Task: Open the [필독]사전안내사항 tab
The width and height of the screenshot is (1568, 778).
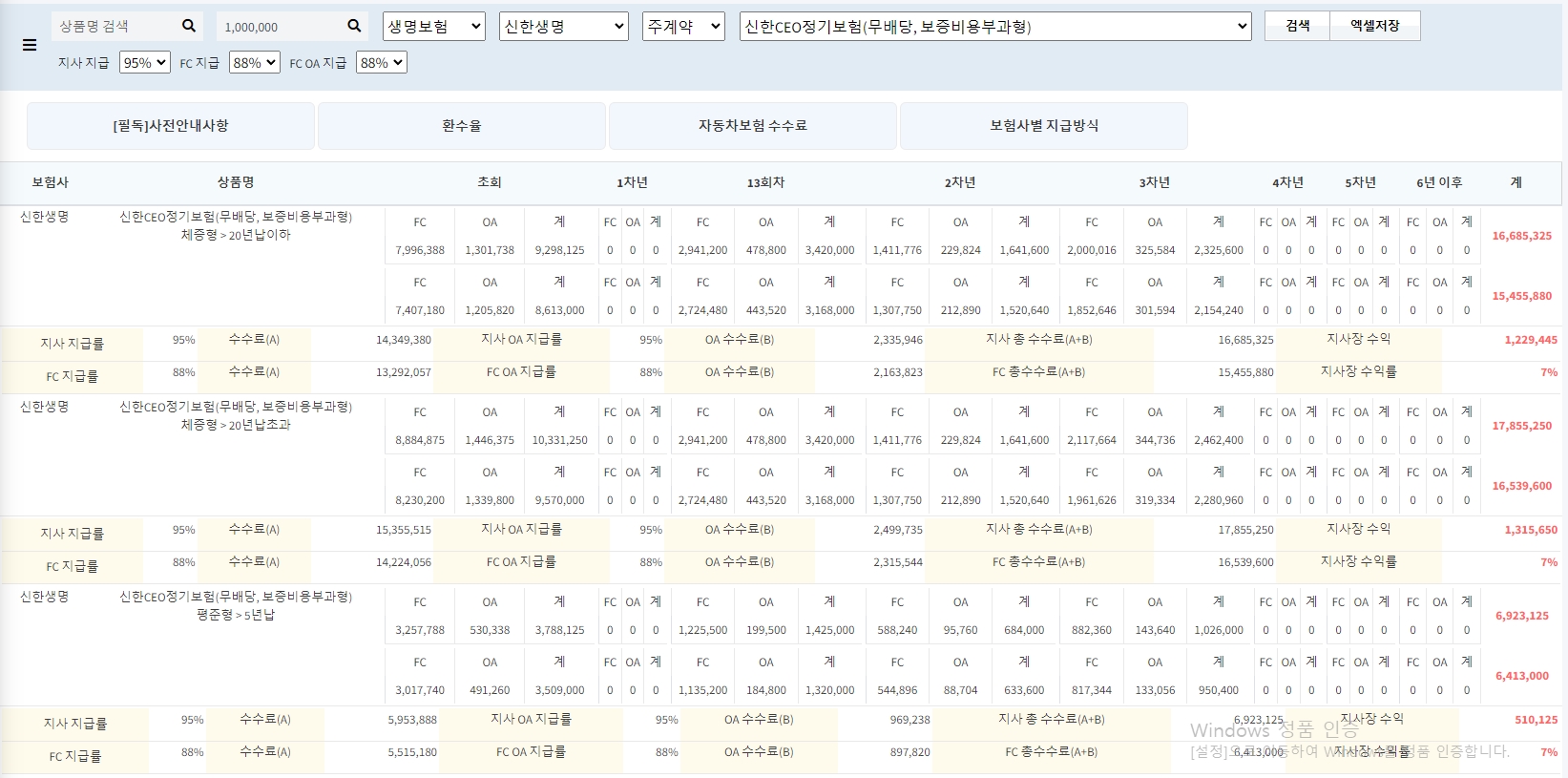Action: pyautogui.click(x=171, y=126)
